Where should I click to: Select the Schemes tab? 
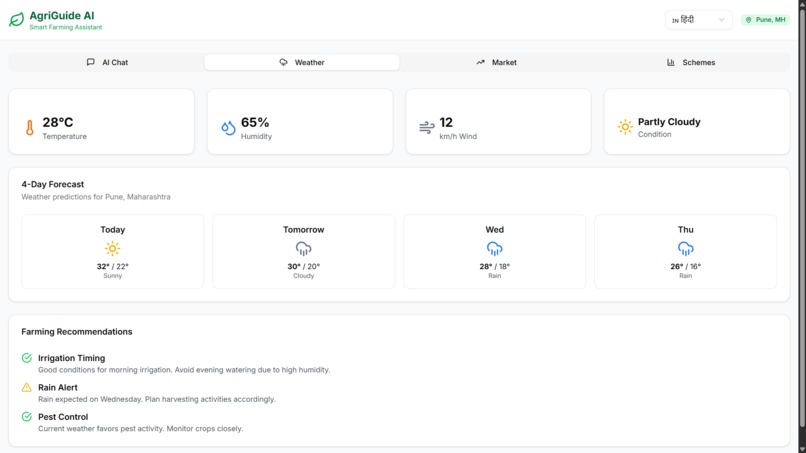coord(691,62)
